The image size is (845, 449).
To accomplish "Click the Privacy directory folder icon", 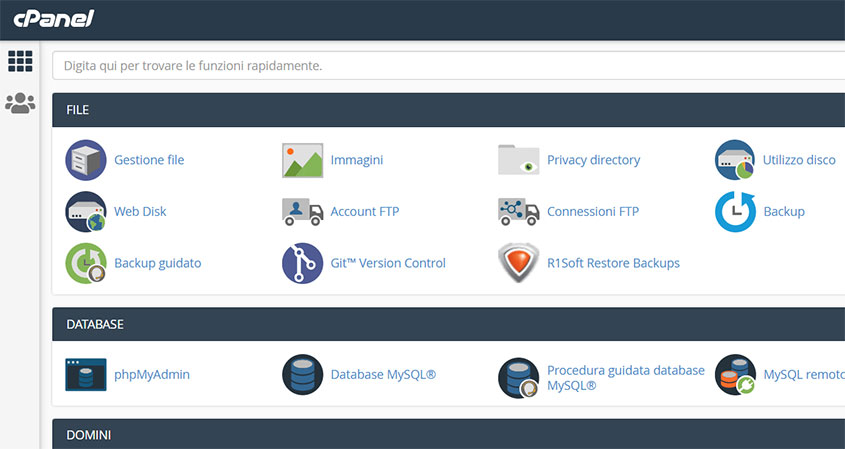I will click(x=518, y=160).
